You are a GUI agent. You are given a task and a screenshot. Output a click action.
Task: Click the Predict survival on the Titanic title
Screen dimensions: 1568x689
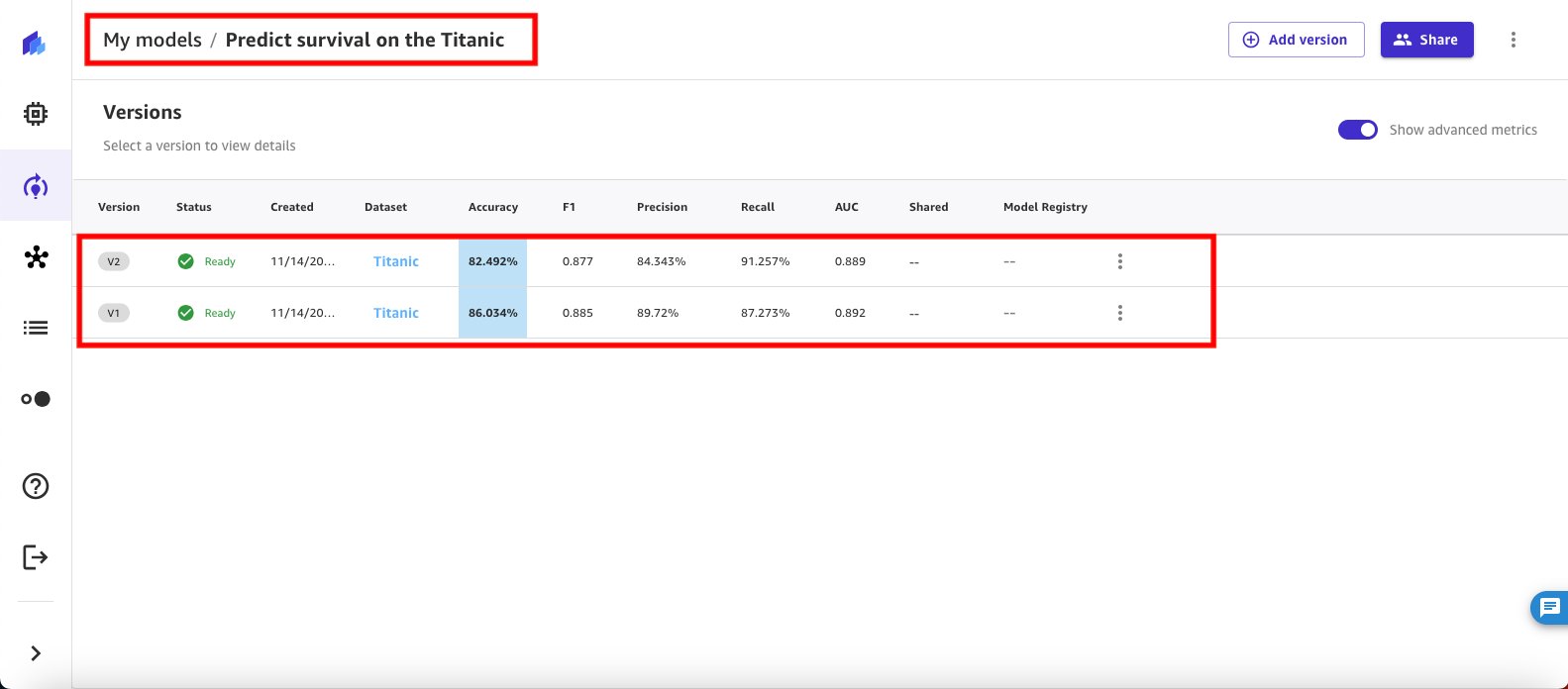[x=365, y=40]
